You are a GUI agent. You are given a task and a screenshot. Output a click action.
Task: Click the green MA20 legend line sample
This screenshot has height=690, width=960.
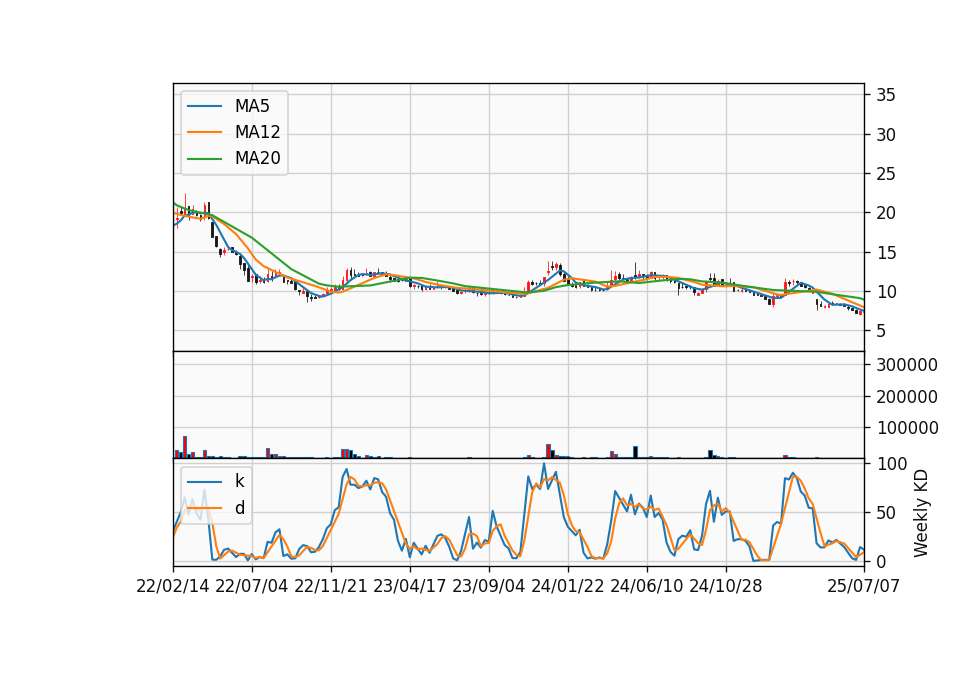tap(204, 158)
